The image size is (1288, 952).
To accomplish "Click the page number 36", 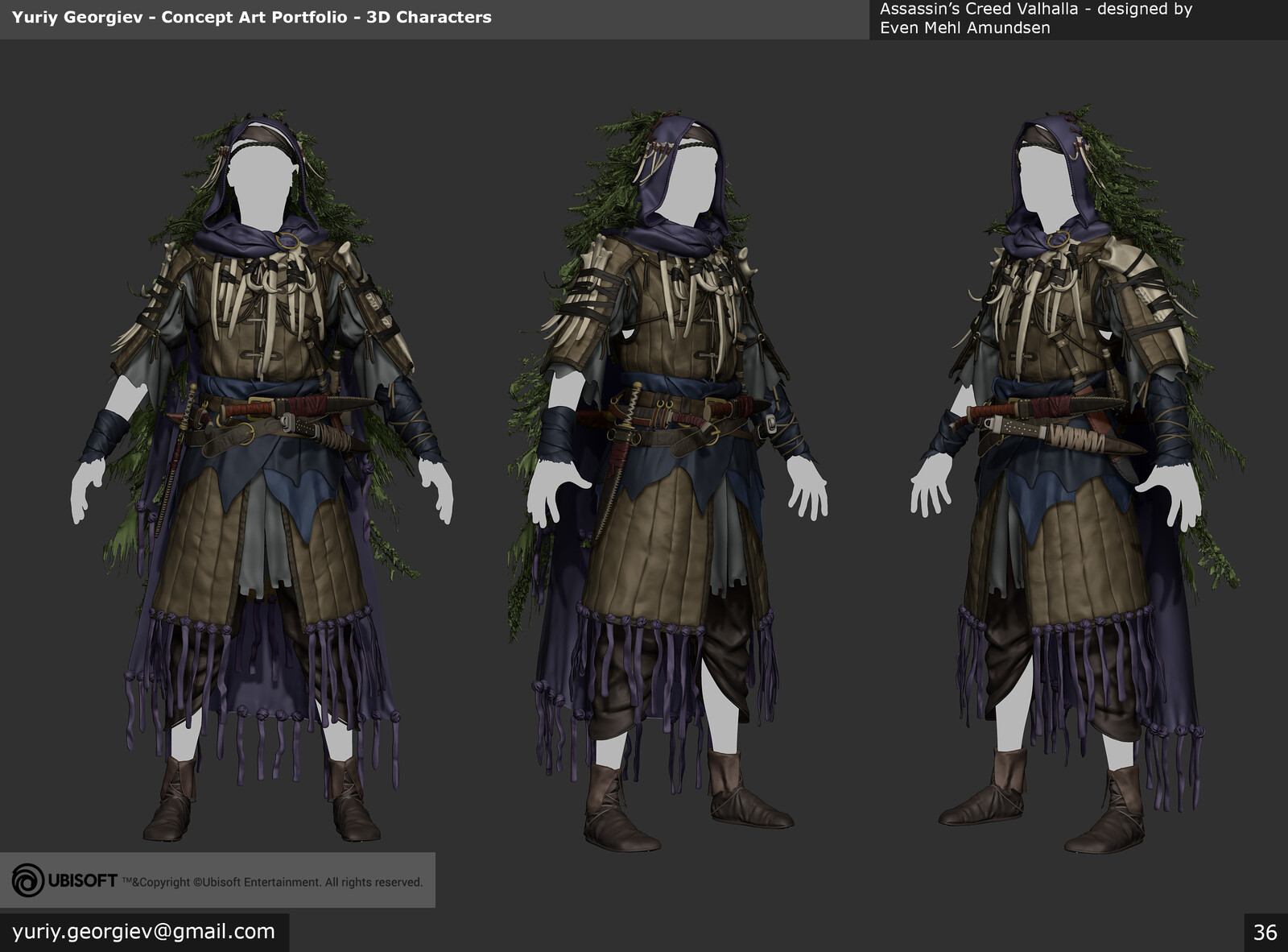I will tap(1265, 933).
